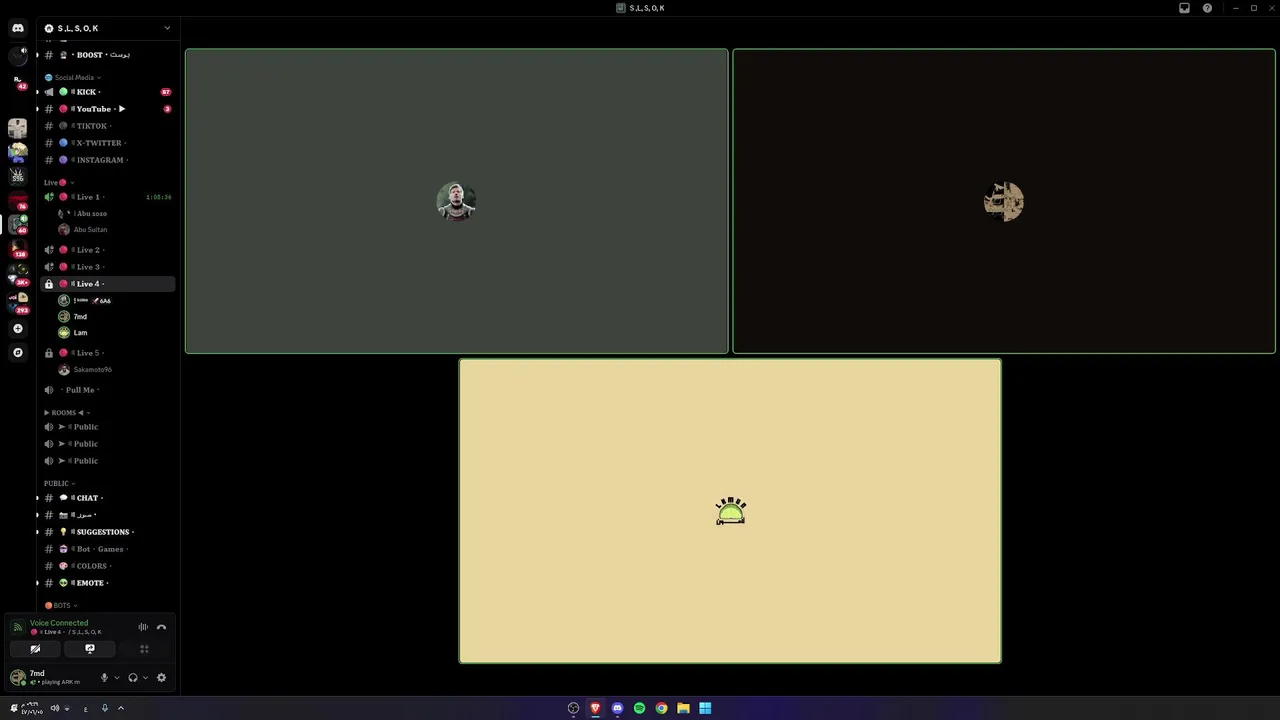Open User Settings gear icon
The image size is (1280, 720).
[161, 677]
